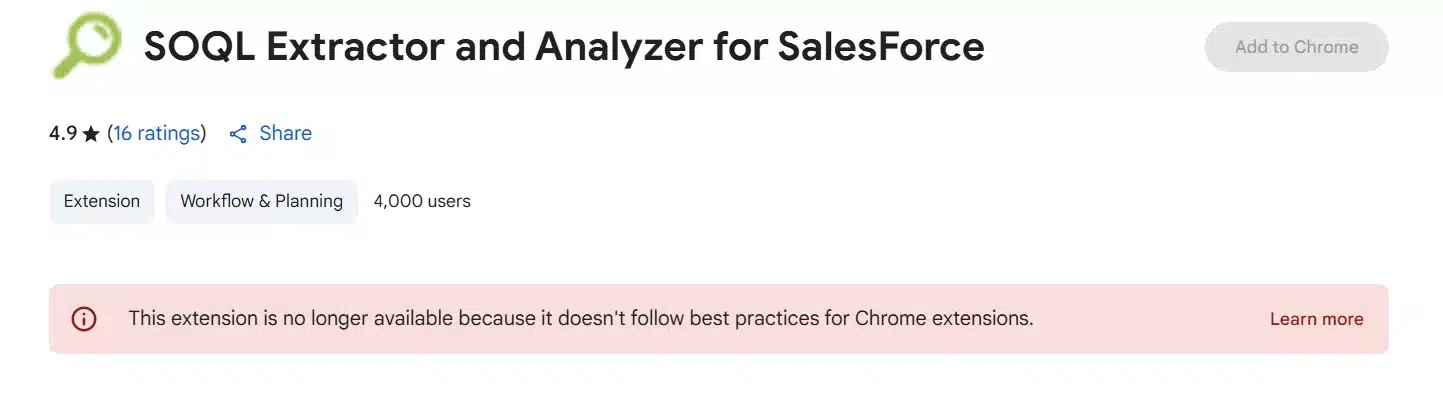This screenshot has height=395, width=1443.
Task: Click the green magnifying glass extension logo
Action: point(86,46)
